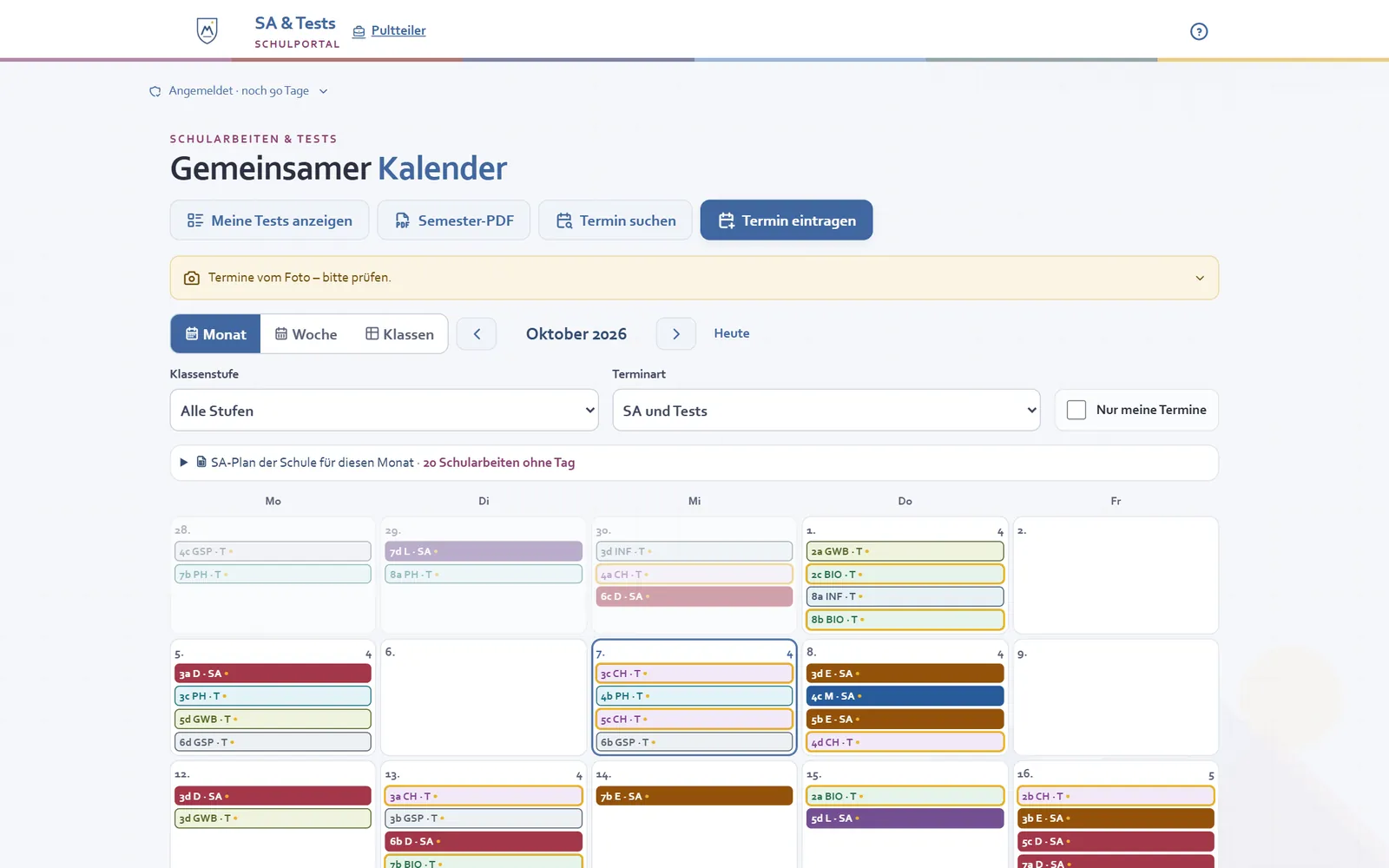Switch to Klassen view tab
The height and width of the screenshot is (868, 1389).
click(x=399, y=334)
